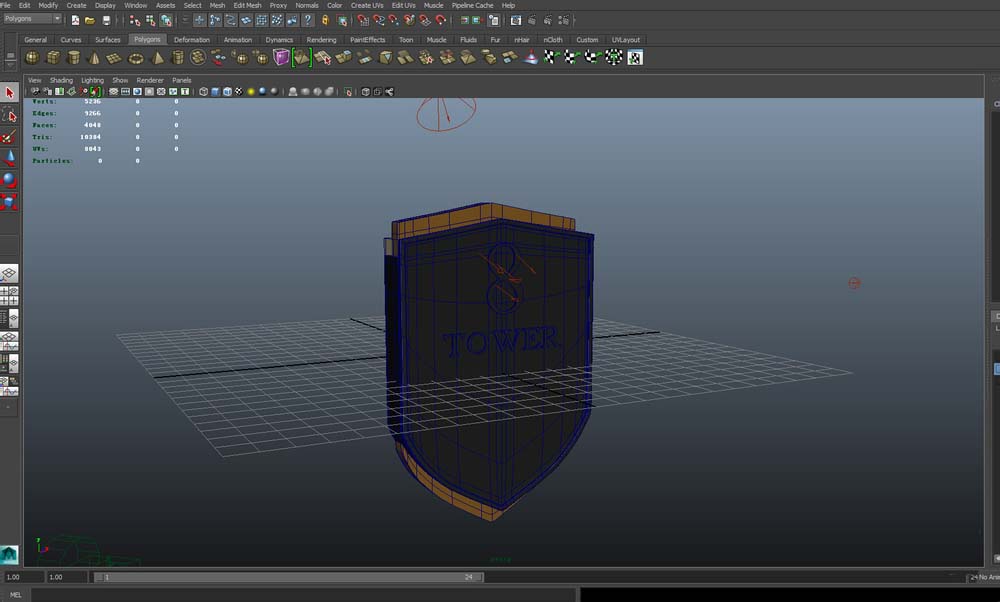The height and width of the screenshot is (602, 1000).
Task: Click the purple cube shelf icon
Action: (x=282, y=58)
